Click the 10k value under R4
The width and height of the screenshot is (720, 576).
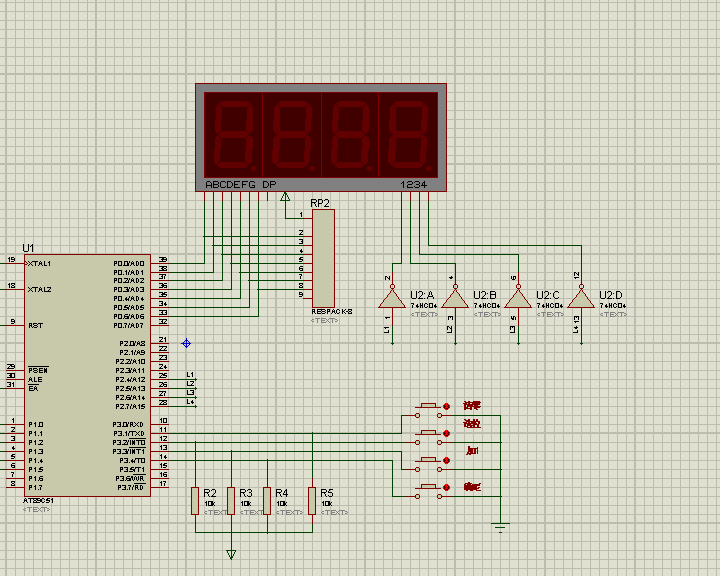click(x=281, y=504)
